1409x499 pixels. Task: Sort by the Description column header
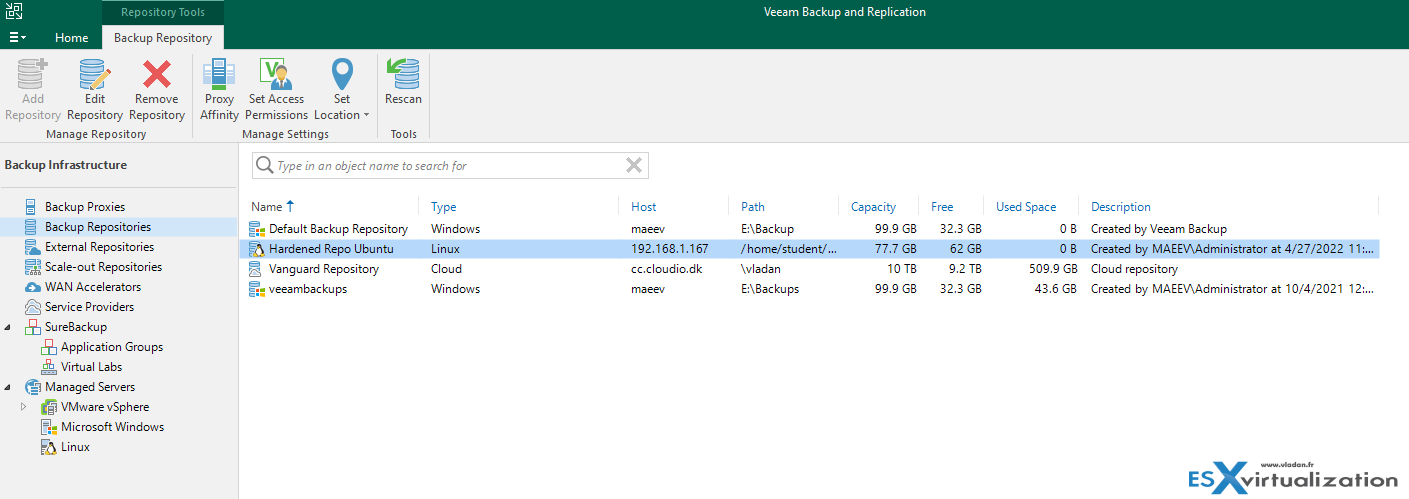pos(1121,207)
